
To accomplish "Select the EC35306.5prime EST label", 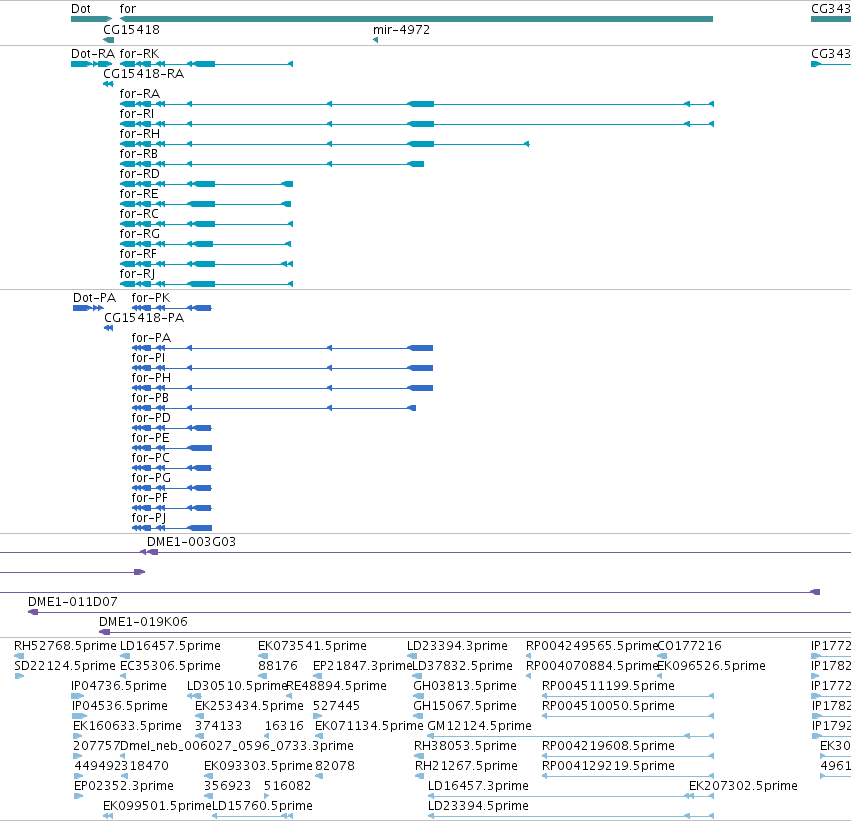I will [170, 666].
